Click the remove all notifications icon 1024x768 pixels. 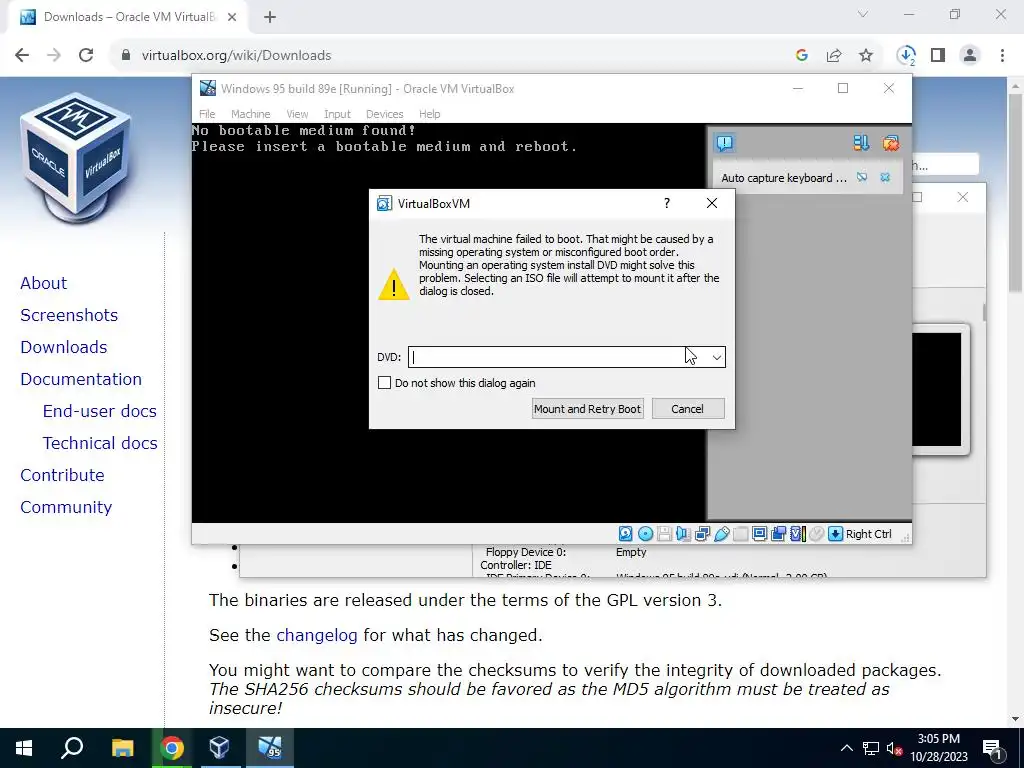[x=891, y=143]
